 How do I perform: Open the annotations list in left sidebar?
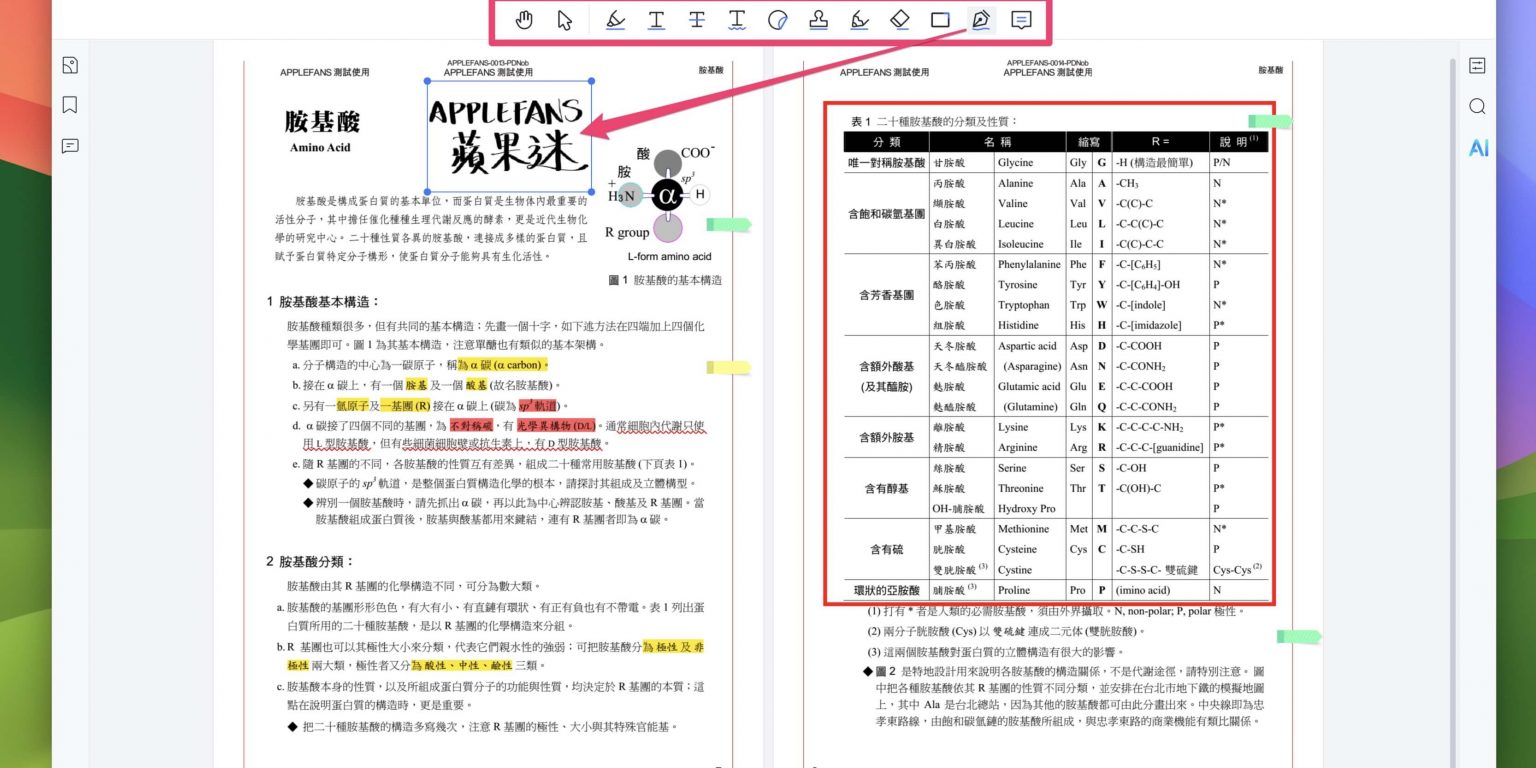coord(70,146)
